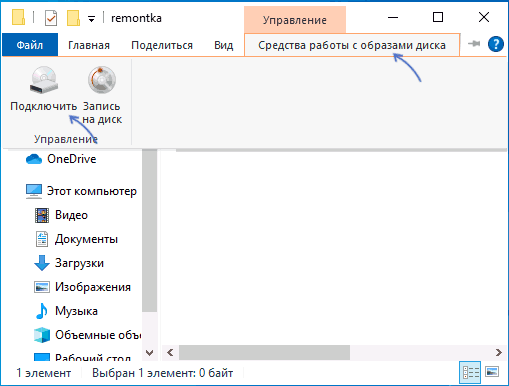
Task: Open the Поделиться ribbon tab
Action: (x=162, y=45)
